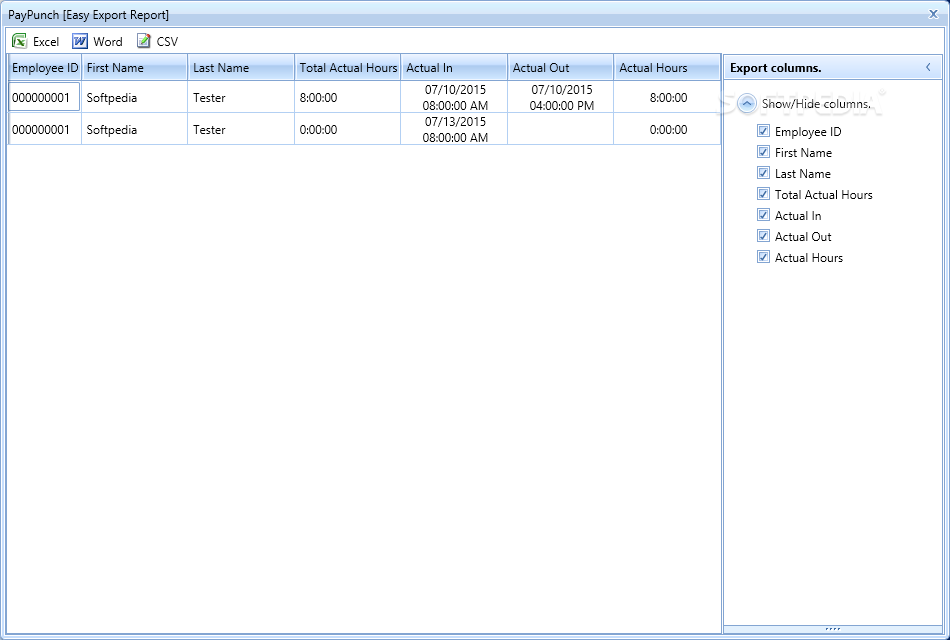Select Actual Hours 8:00:00 cell in last column
Screen dimensions: 950x640
667,97
